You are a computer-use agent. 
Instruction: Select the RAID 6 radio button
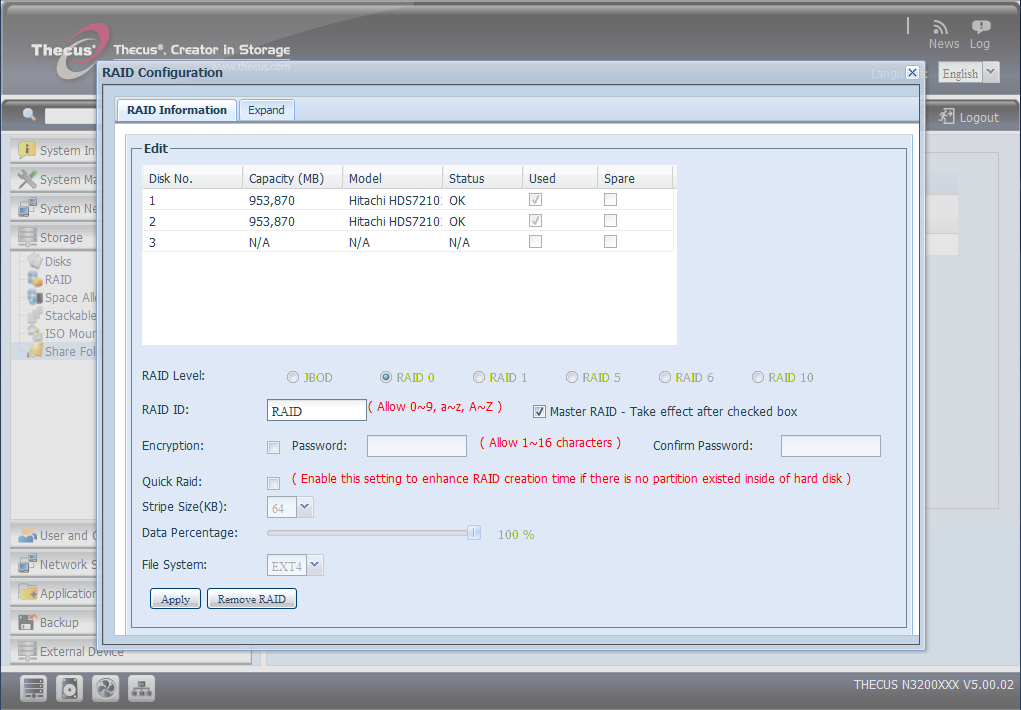665,377
